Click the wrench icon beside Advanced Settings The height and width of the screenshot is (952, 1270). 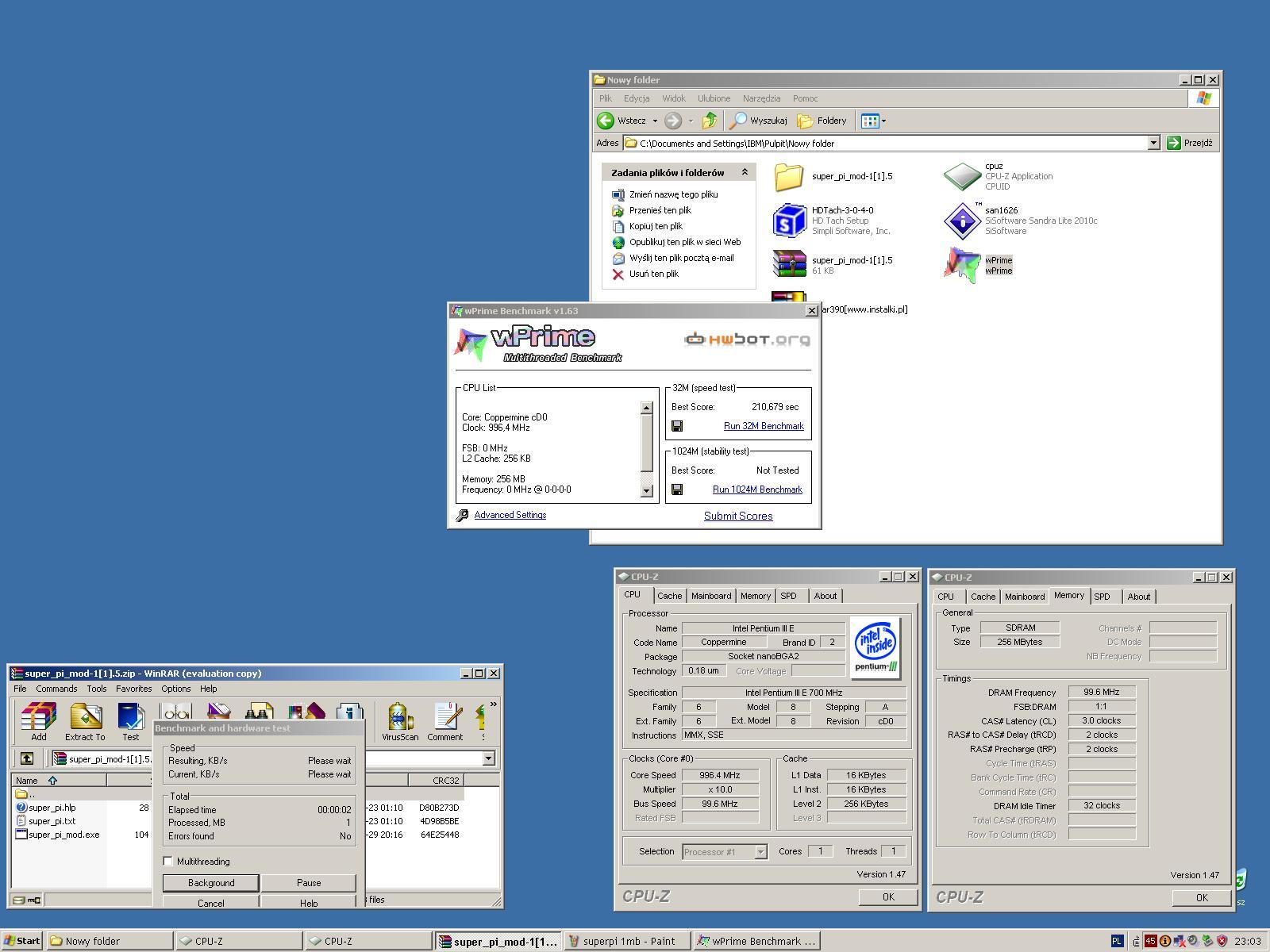462,516
